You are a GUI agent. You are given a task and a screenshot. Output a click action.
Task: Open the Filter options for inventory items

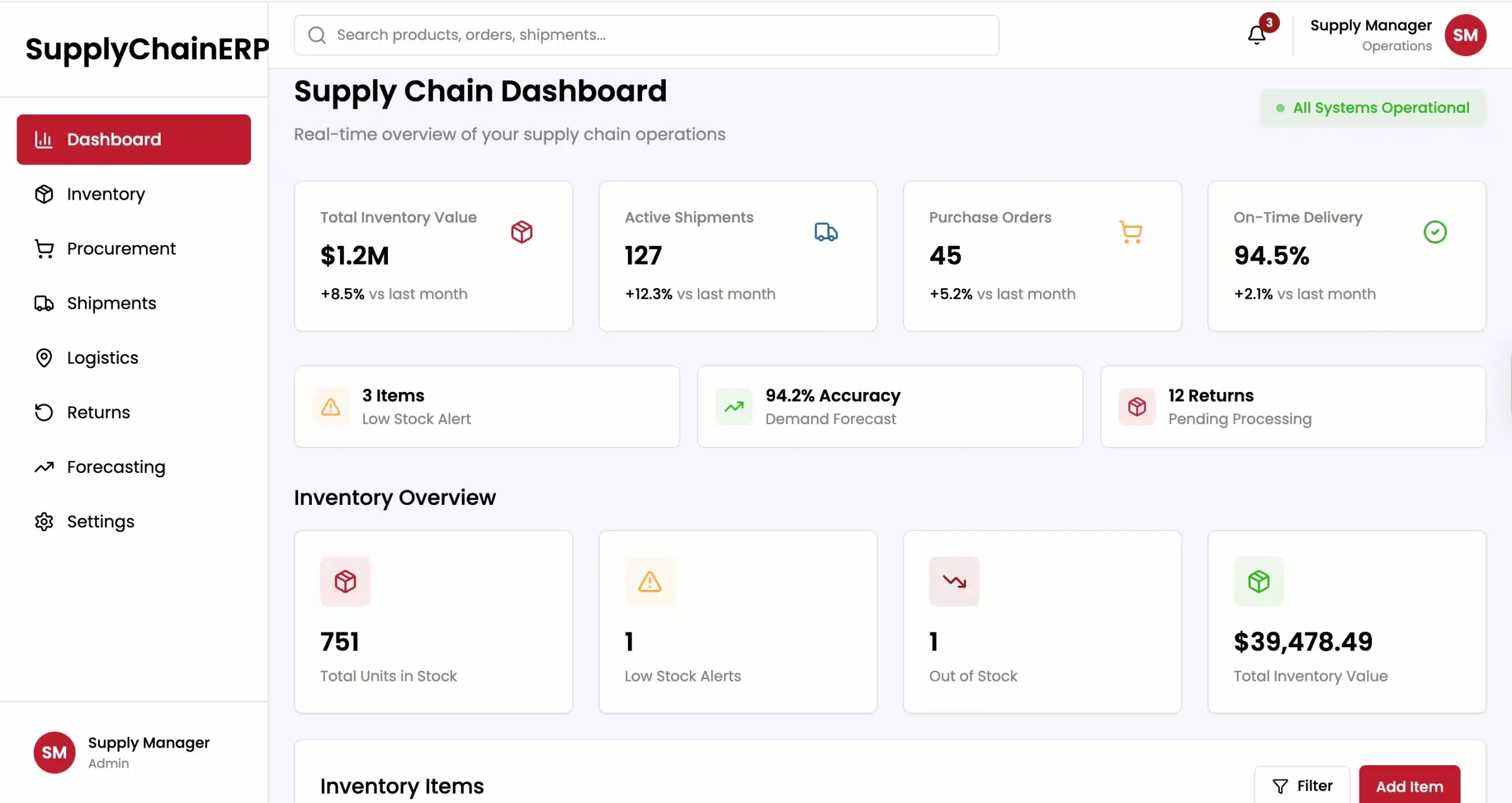coord(1302,786)
